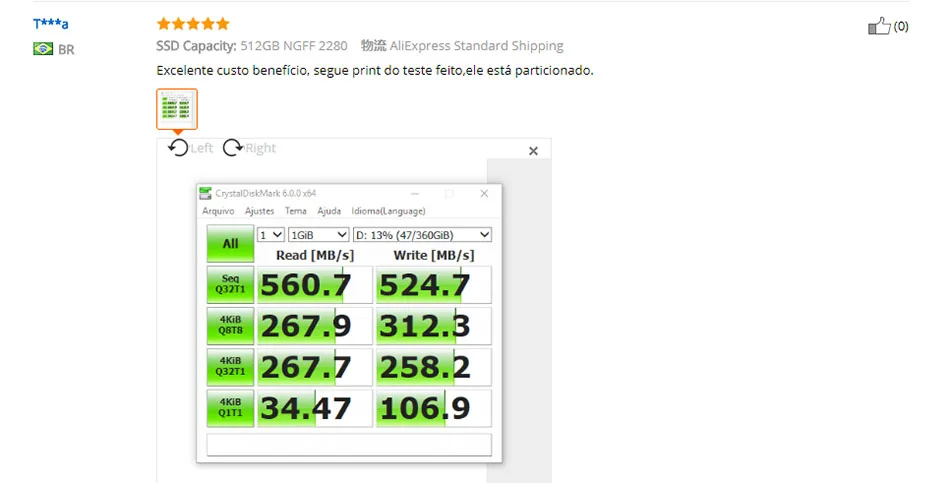Click the 258.2 write result

tap(434, 367)
